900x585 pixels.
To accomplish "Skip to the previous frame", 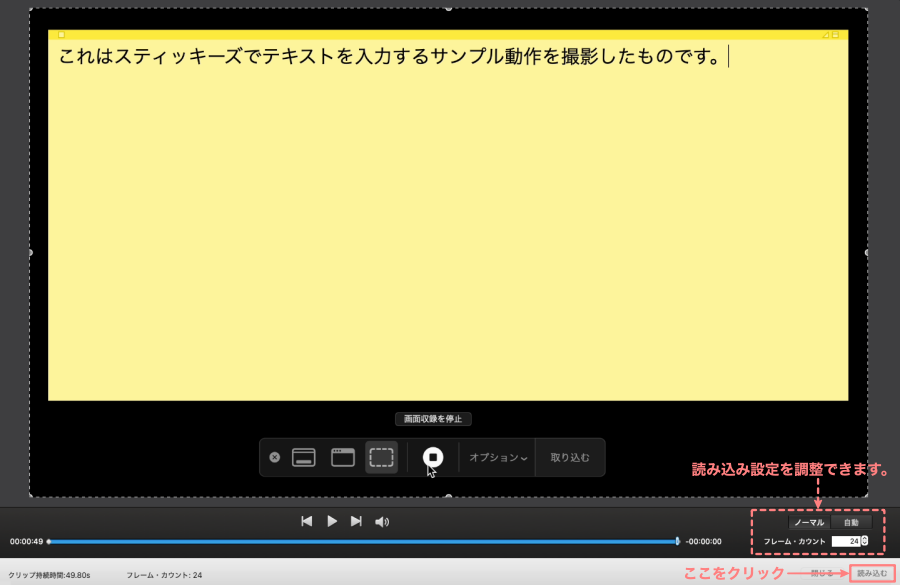I will click(x=307, y=521).
